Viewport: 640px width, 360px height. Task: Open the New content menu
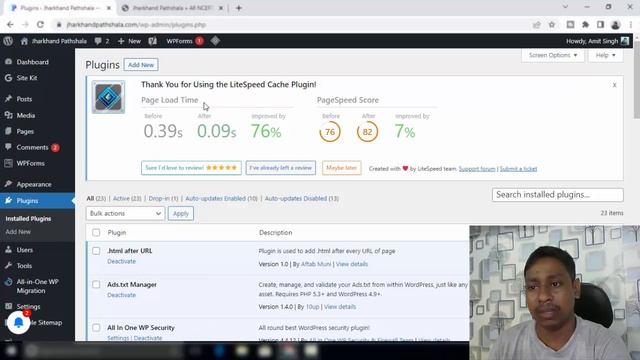[x=129, y=41]
